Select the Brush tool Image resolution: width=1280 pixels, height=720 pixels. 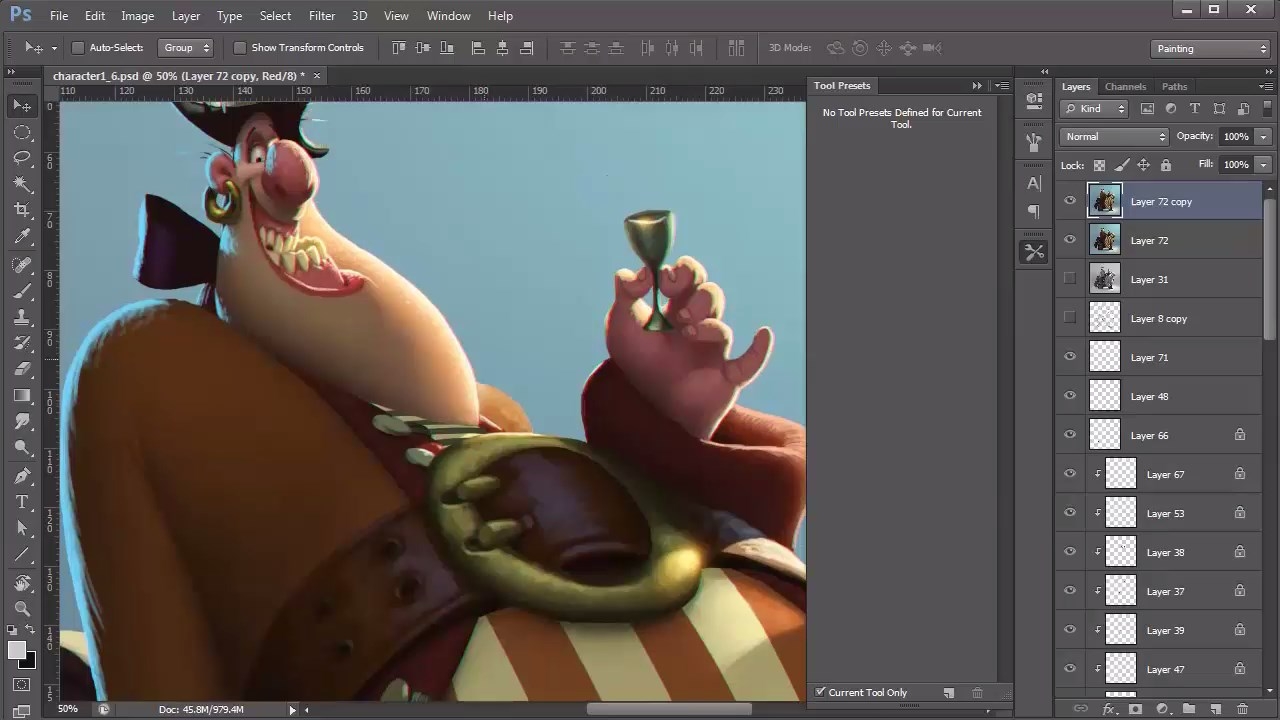click(22, 291)
